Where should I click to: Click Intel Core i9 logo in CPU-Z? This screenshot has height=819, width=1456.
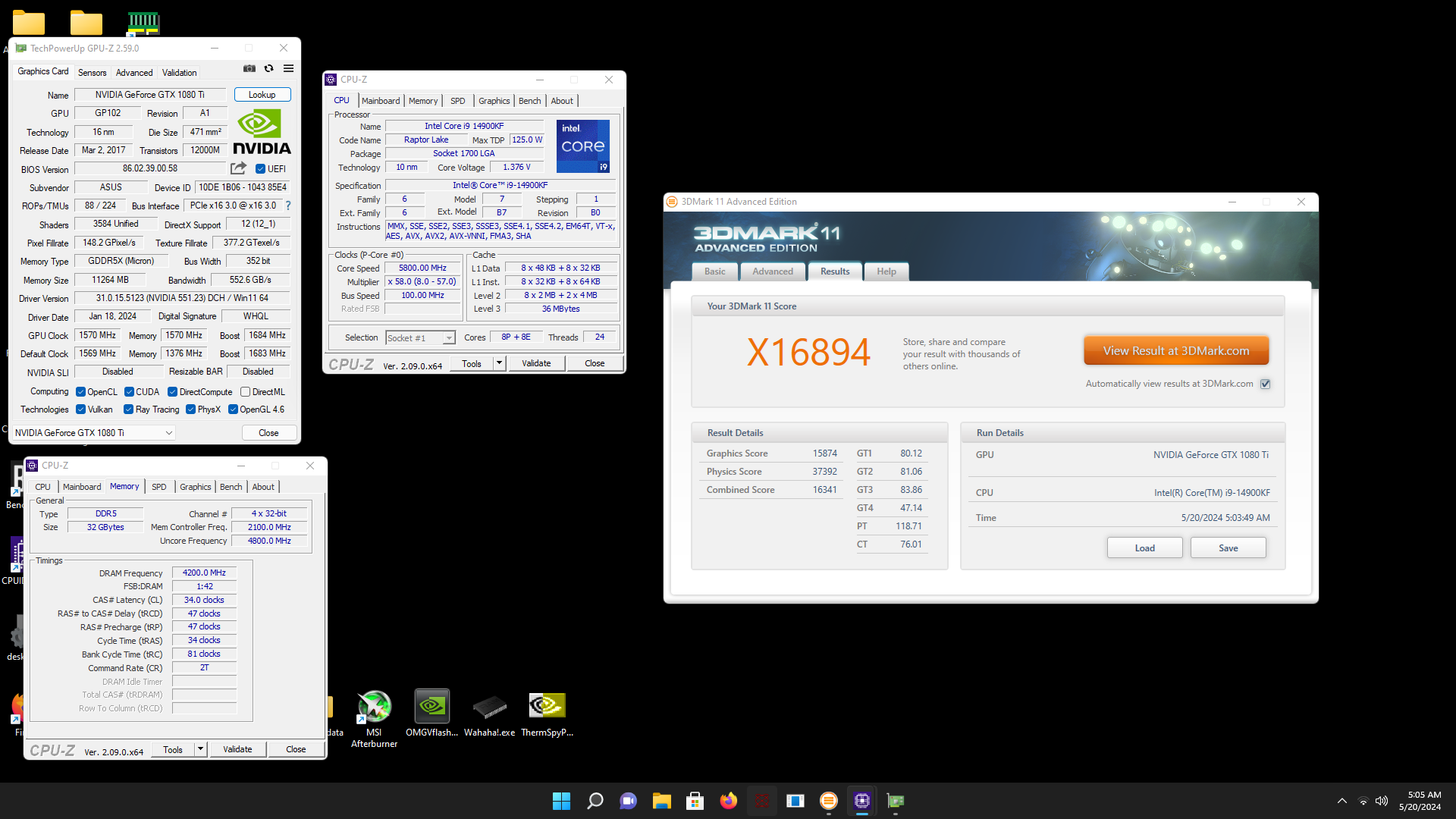coord(582,146)
